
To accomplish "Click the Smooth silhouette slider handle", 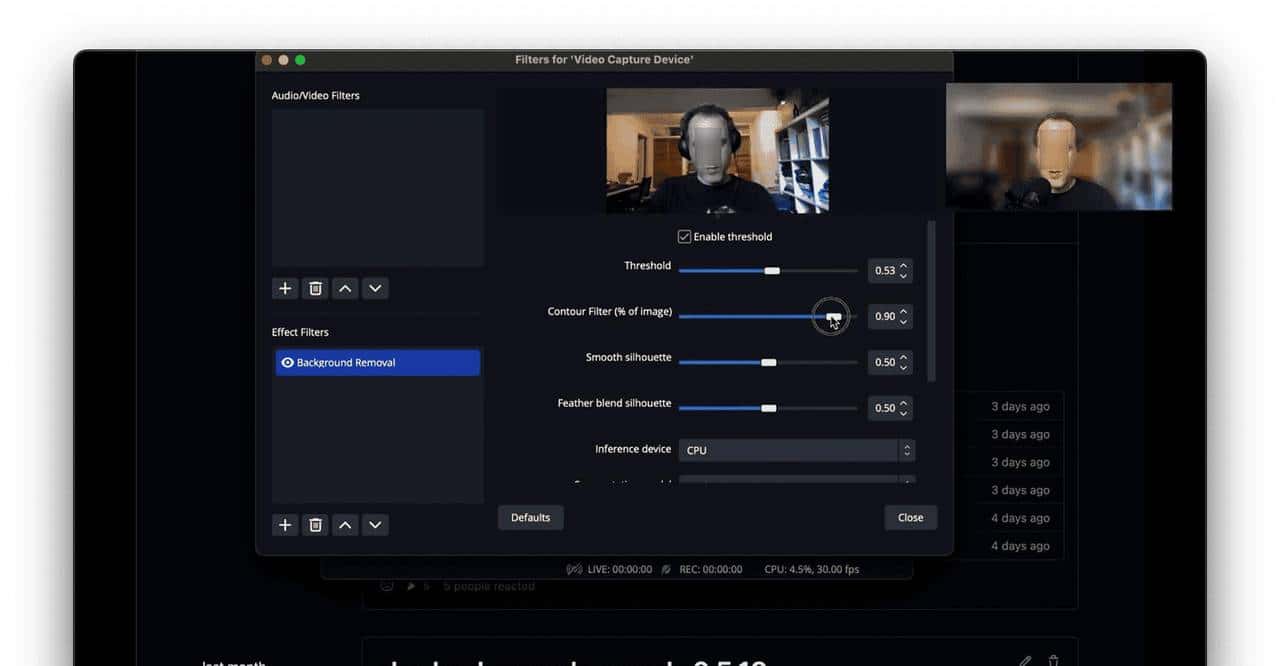I will (x=768, y=362).
